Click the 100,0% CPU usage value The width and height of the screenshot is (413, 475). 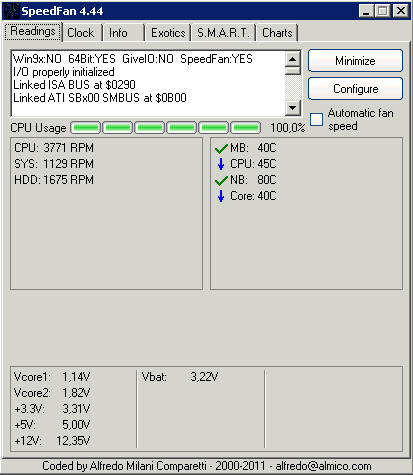coord(287,128)
